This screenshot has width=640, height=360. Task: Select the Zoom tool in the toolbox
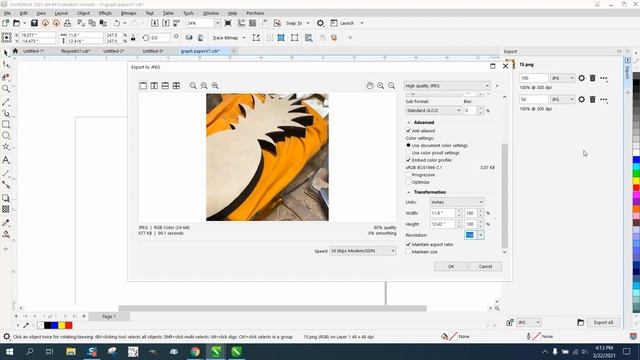pyautogui.click(x=6, y=89)
